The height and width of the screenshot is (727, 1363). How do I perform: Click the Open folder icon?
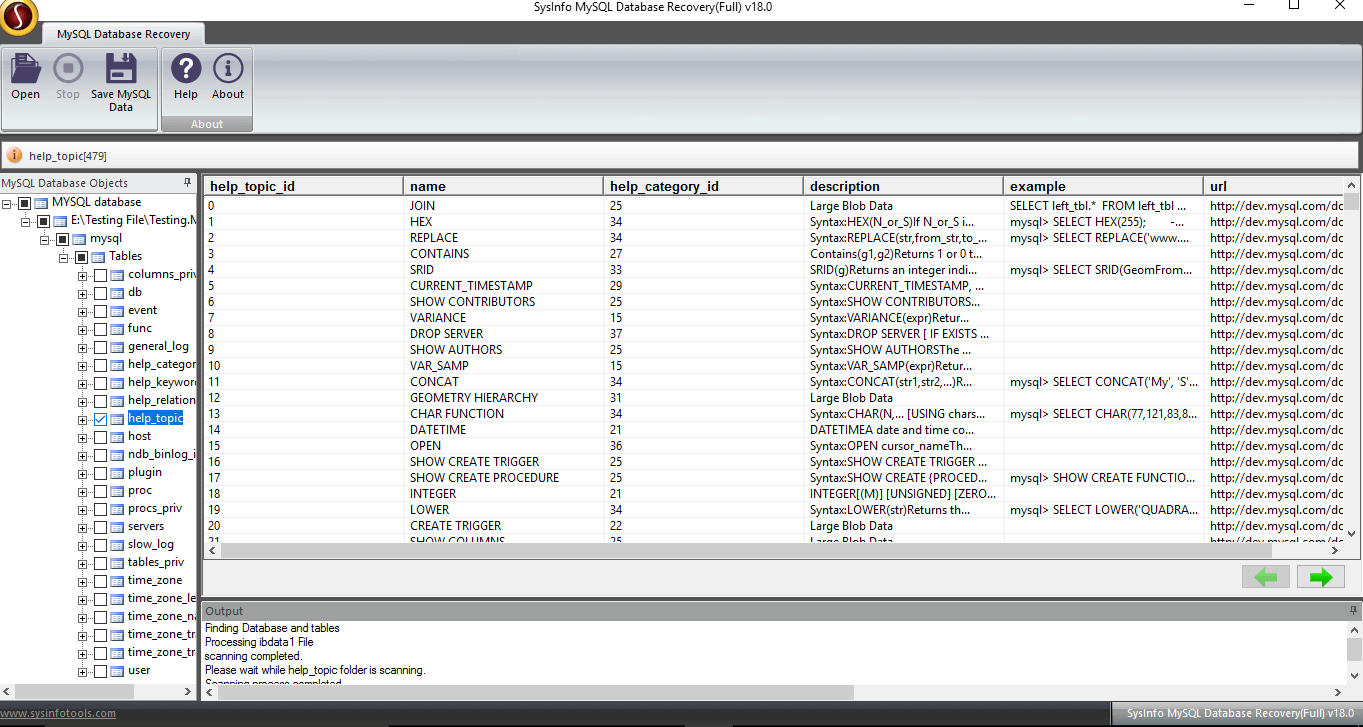click(25, 70)
